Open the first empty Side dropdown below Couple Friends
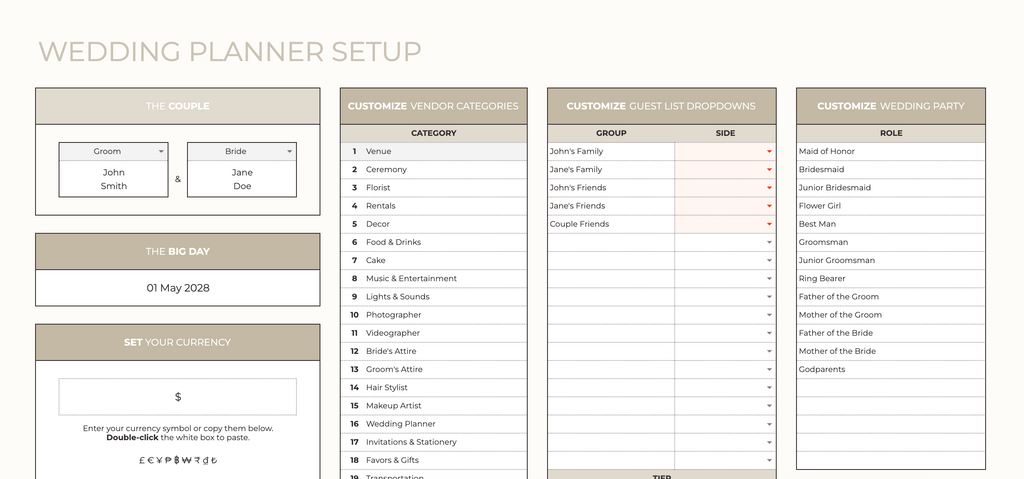The image size is (1024, 479). tap(769, 242)
